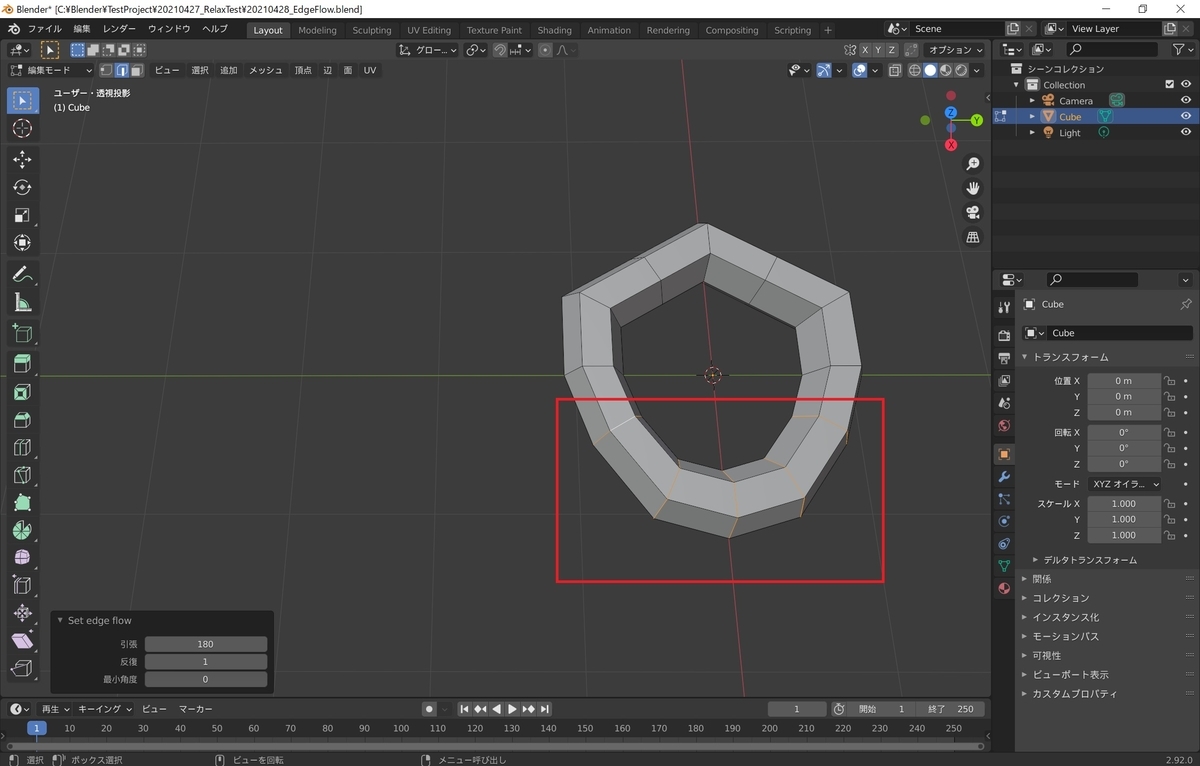Enable wireframe viewport shading
Screen dimensions: 1200x766
pyautogui.click(x=914, y=70)
